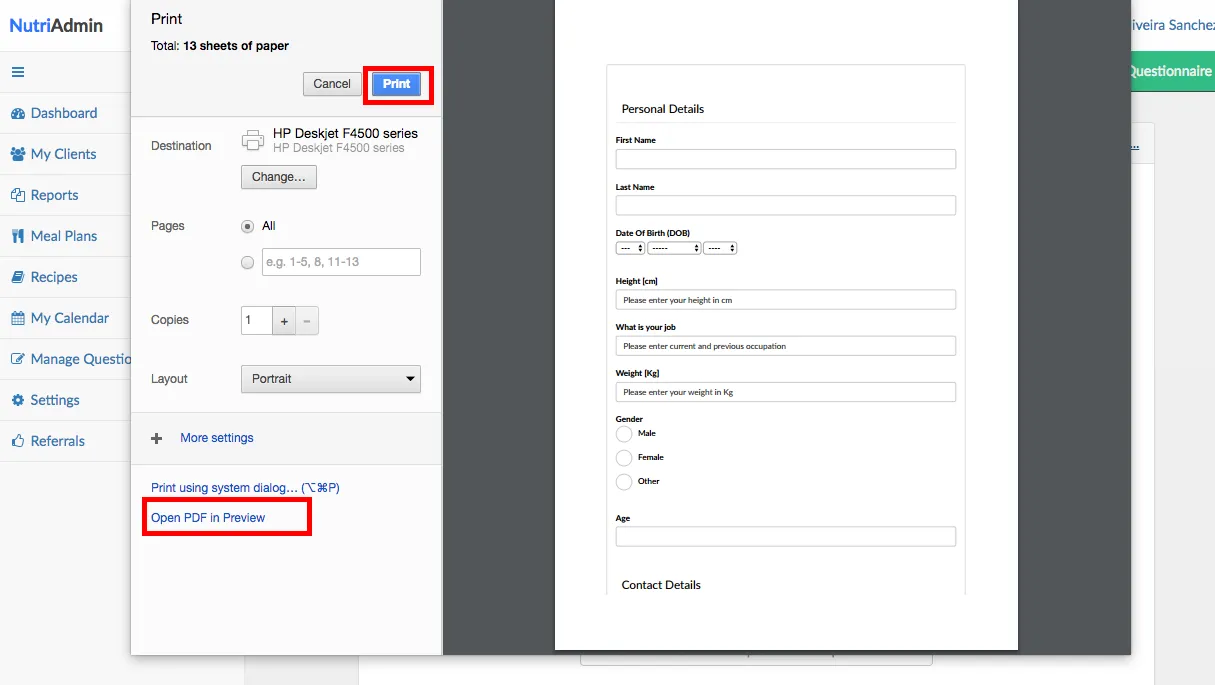Click the Referrals thumbs-up icon
The height and width of the screenshot is (685, 1215).
coord(18,442)
